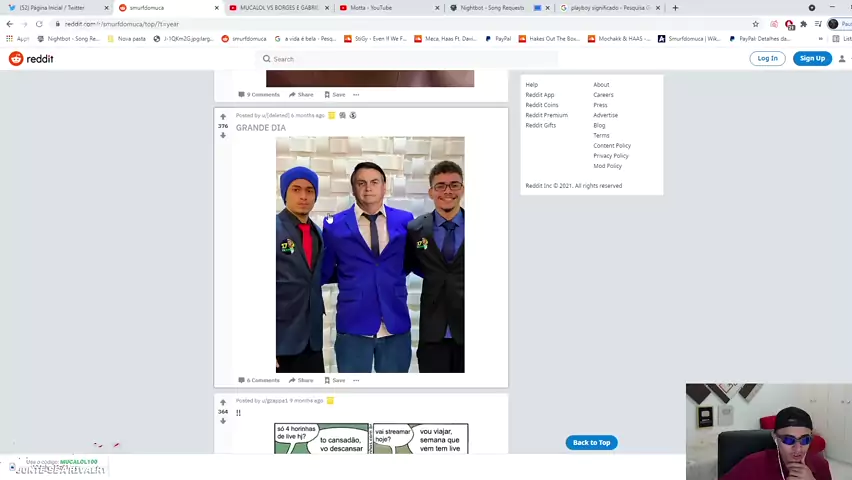This screenshot has width=852, height=480.
Task: Open more options on the 9 Comments post
Action: click(356, 95)
